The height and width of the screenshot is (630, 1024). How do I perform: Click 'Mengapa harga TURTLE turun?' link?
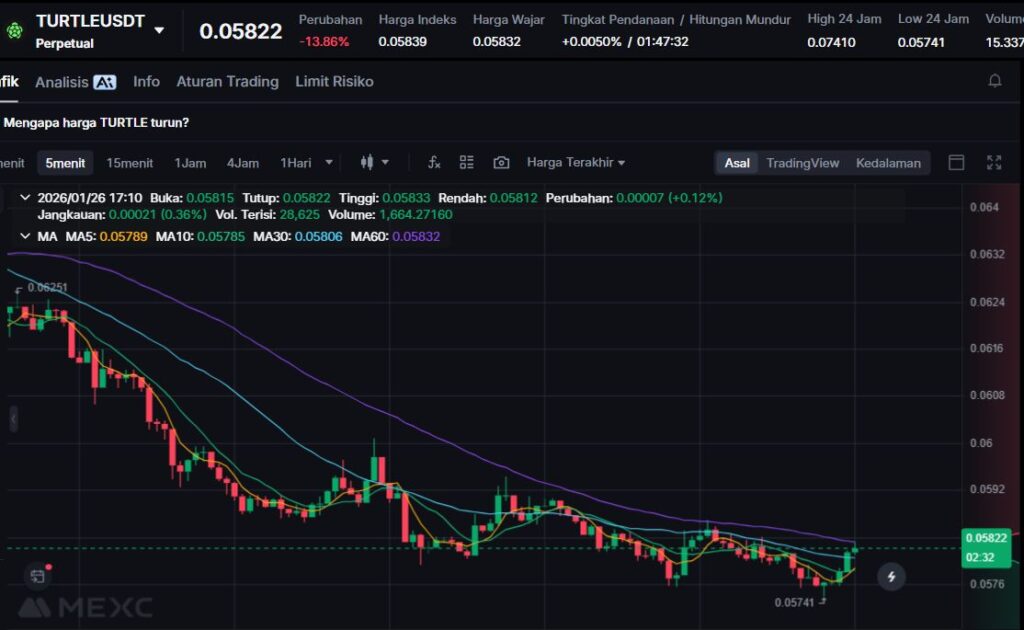97,122
